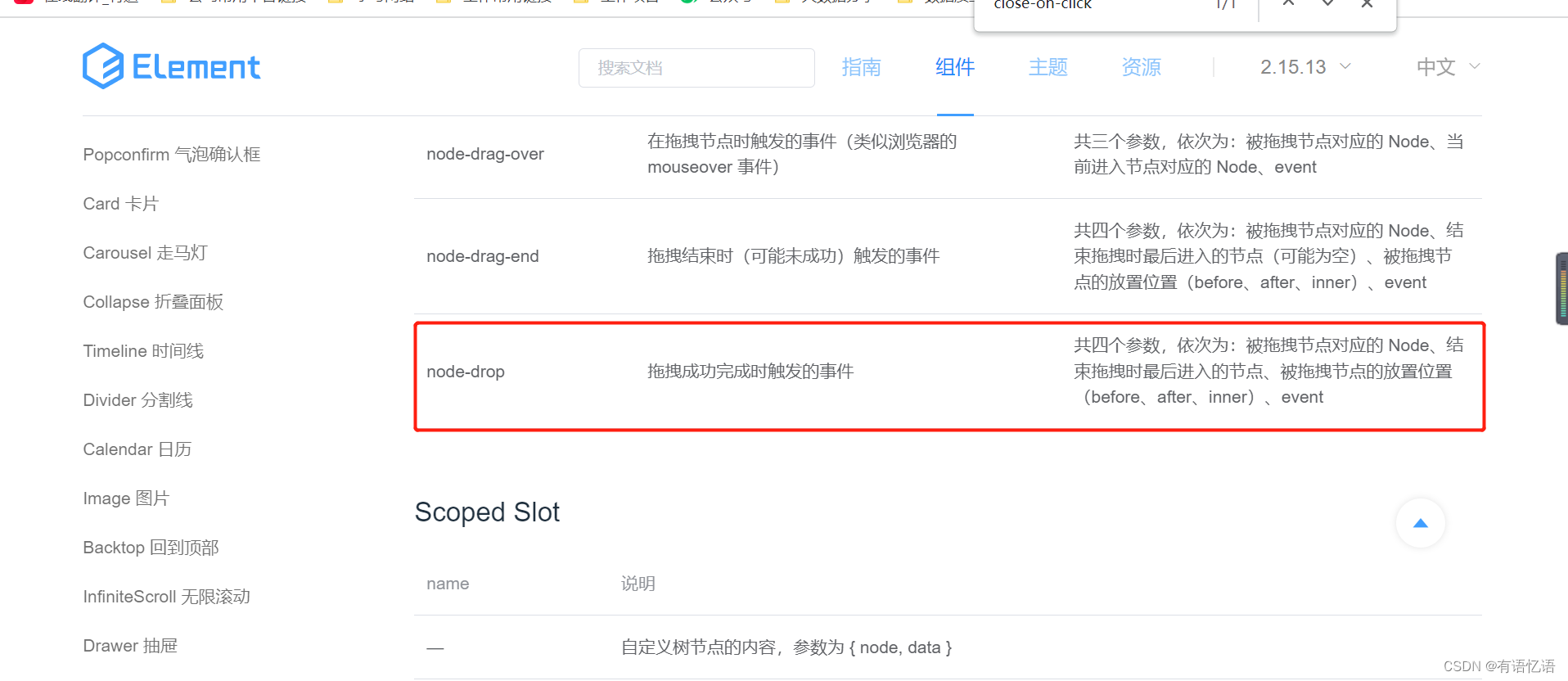Click the { node, data } slot description
The width and height of the screenshot is (1568, 681).
point(786,647)
